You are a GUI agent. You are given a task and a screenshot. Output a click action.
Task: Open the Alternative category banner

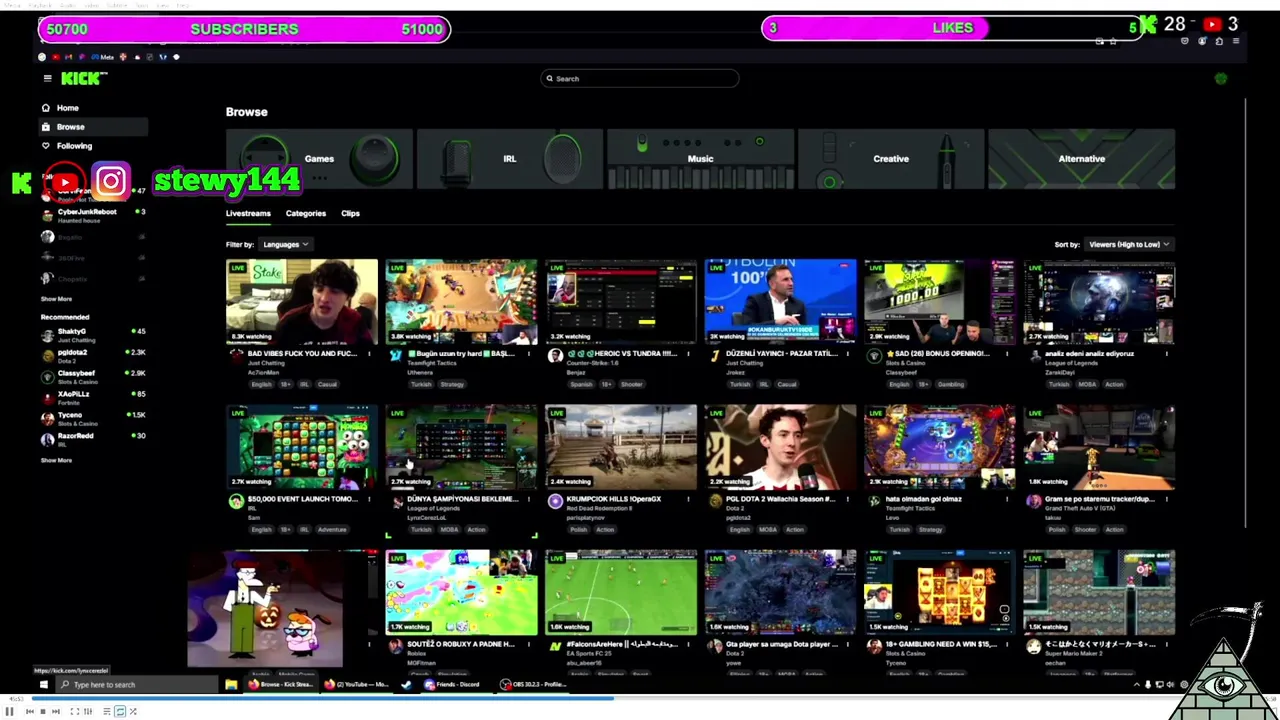point(1081,159)
